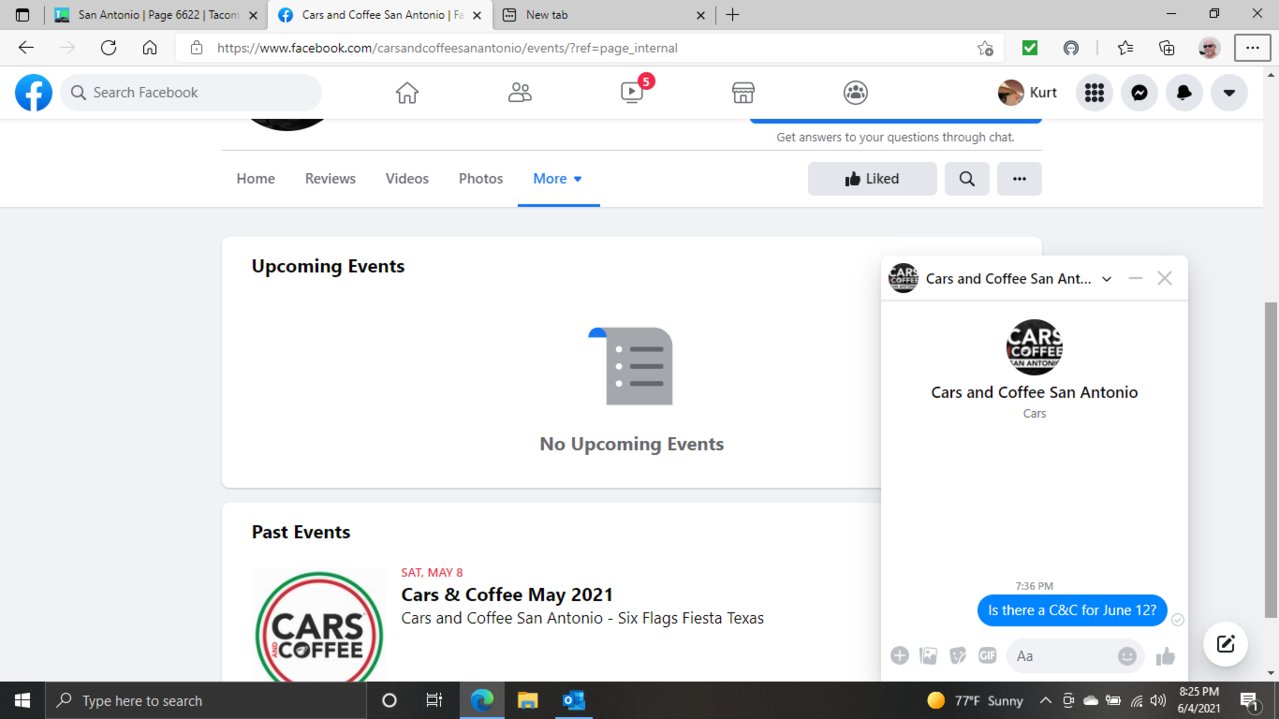Image resolution: width=1279 pixels, height=719 pixels.
Task: Open the green checkmark extension
Action: (x=1030, y=48)
